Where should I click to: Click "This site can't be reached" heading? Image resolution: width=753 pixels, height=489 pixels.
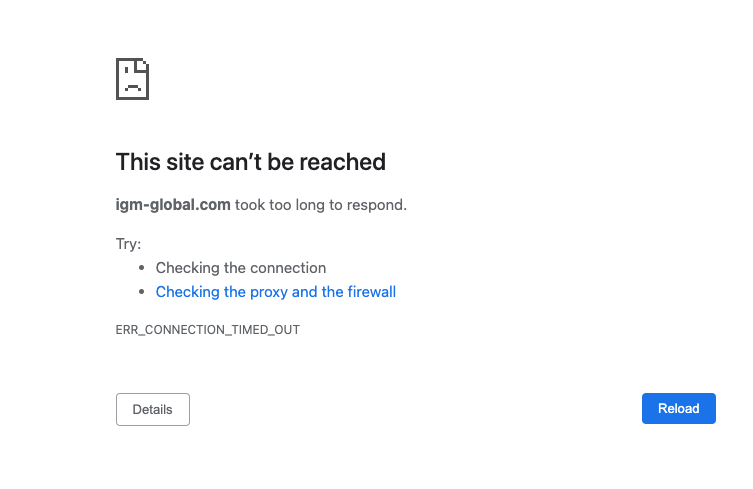[x=251, y=162]
